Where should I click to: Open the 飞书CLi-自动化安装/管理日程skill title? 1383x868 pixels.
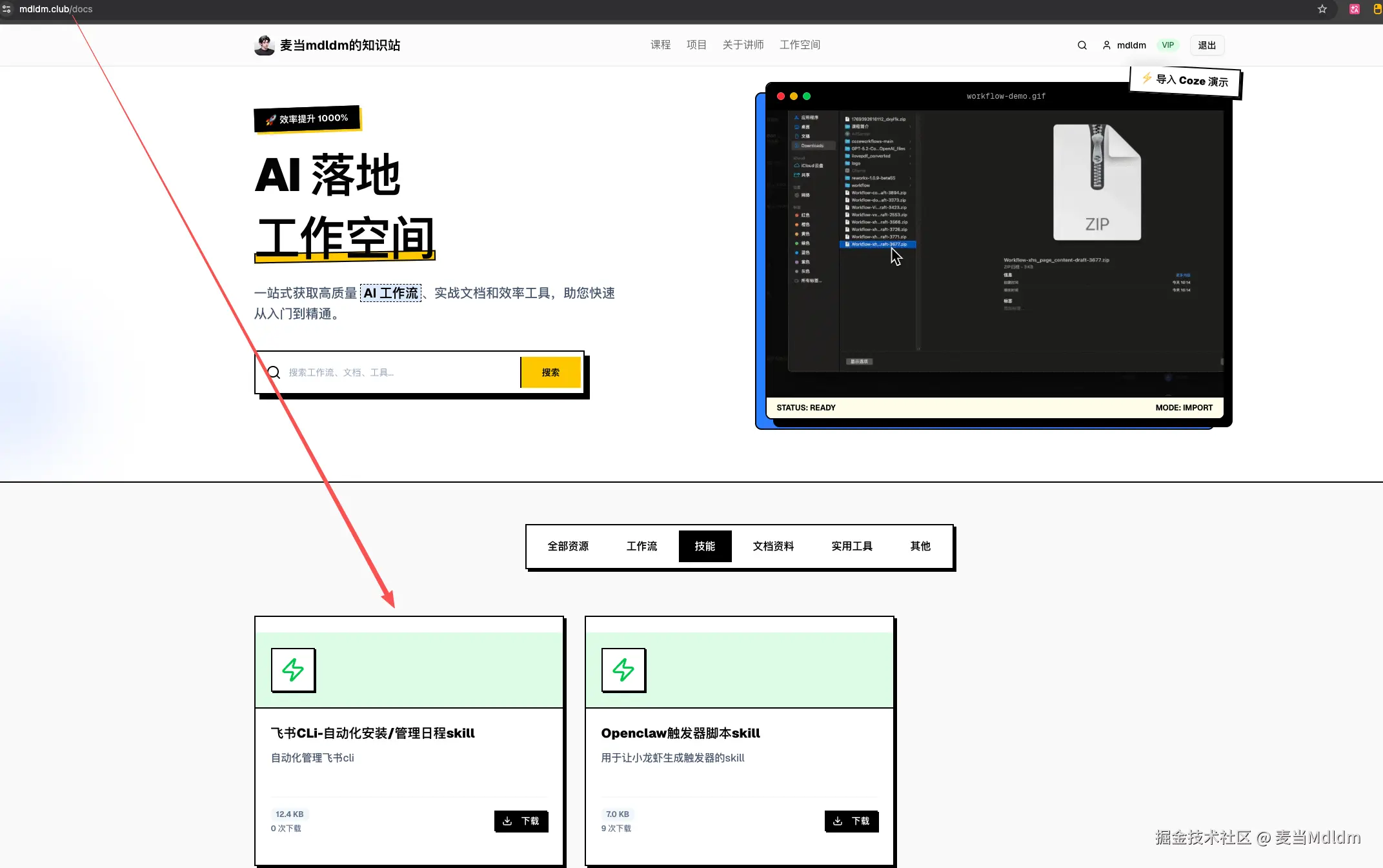coord(372,733)
